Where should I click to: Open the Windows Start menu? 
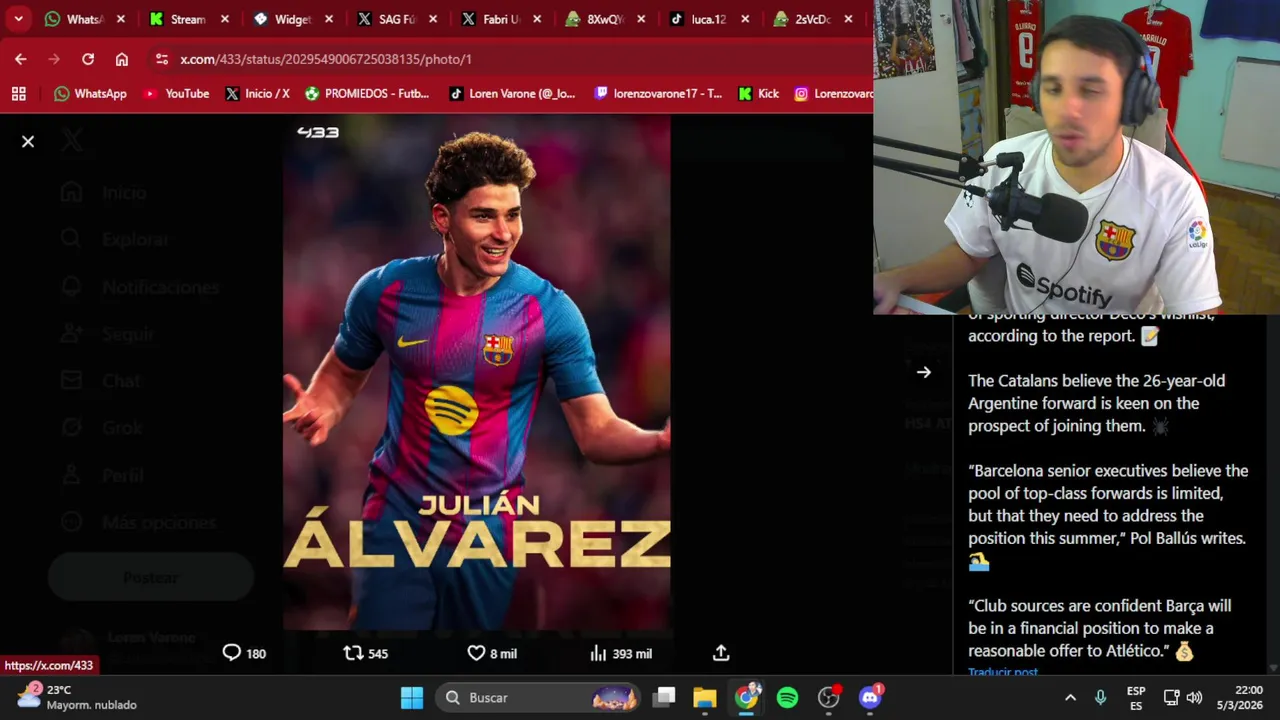[x=412, y=697]
